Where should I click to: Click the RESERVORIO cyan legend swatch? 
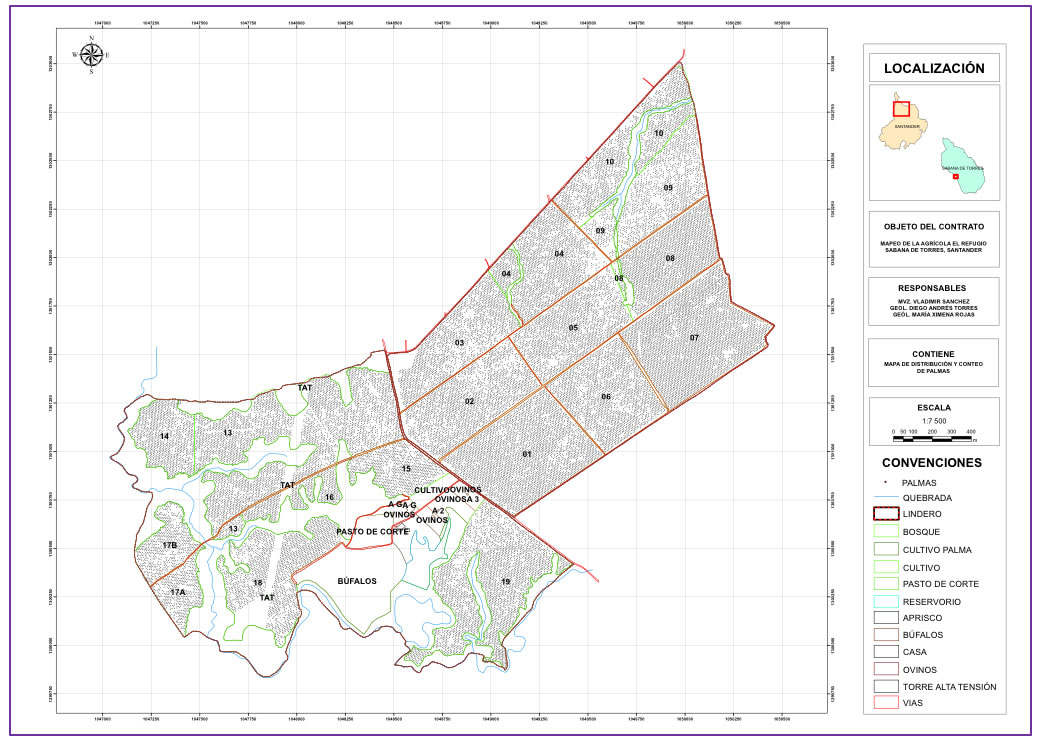point(886,601)
